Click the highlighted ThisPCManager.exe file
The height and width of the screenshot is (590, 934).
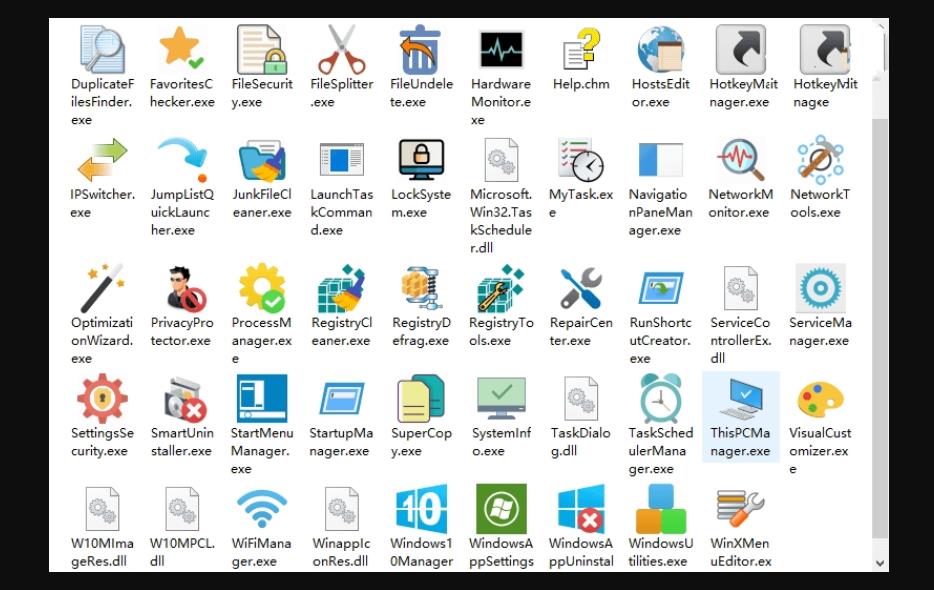(740, 414)
